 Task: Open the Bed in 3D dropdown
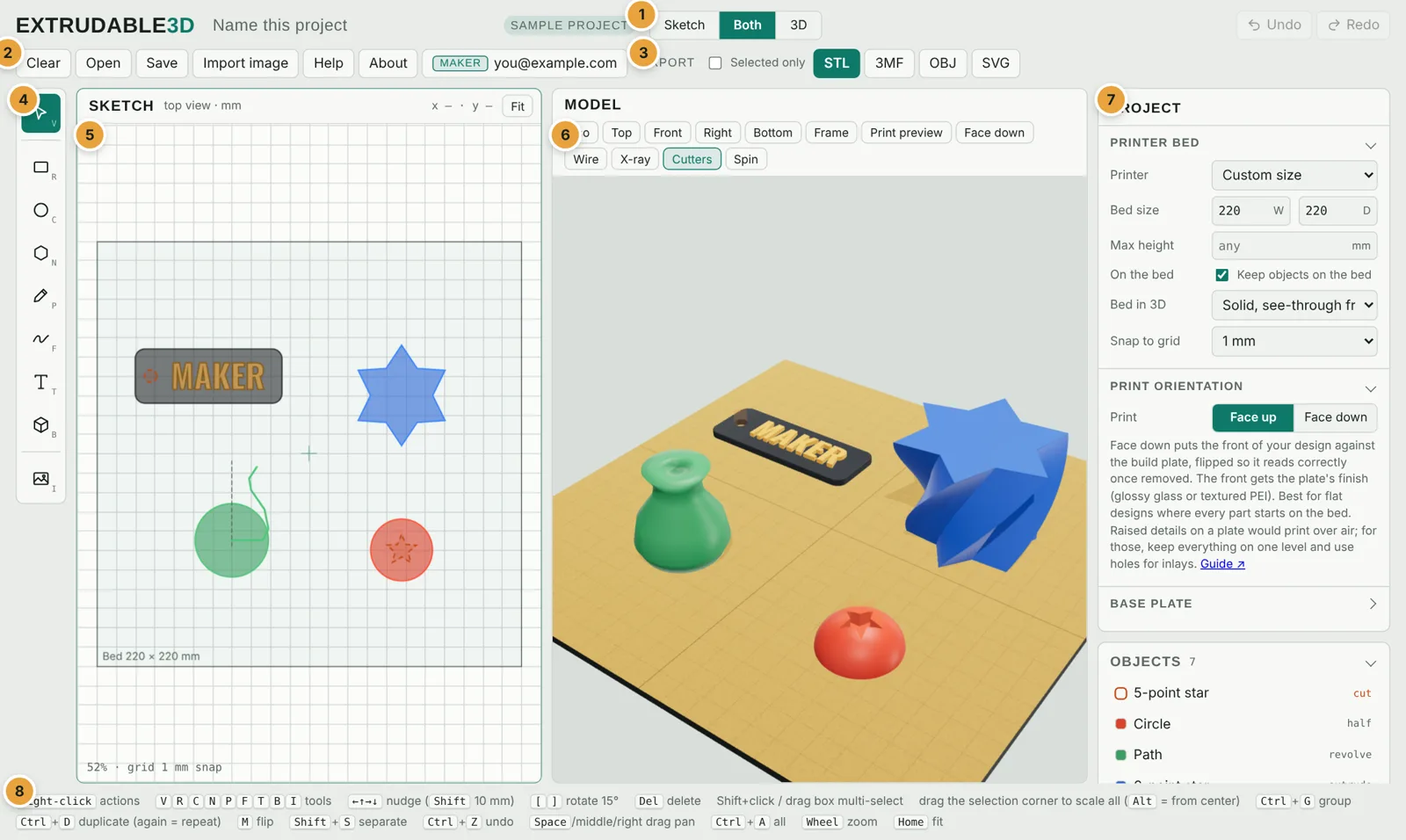[1294, 305]
